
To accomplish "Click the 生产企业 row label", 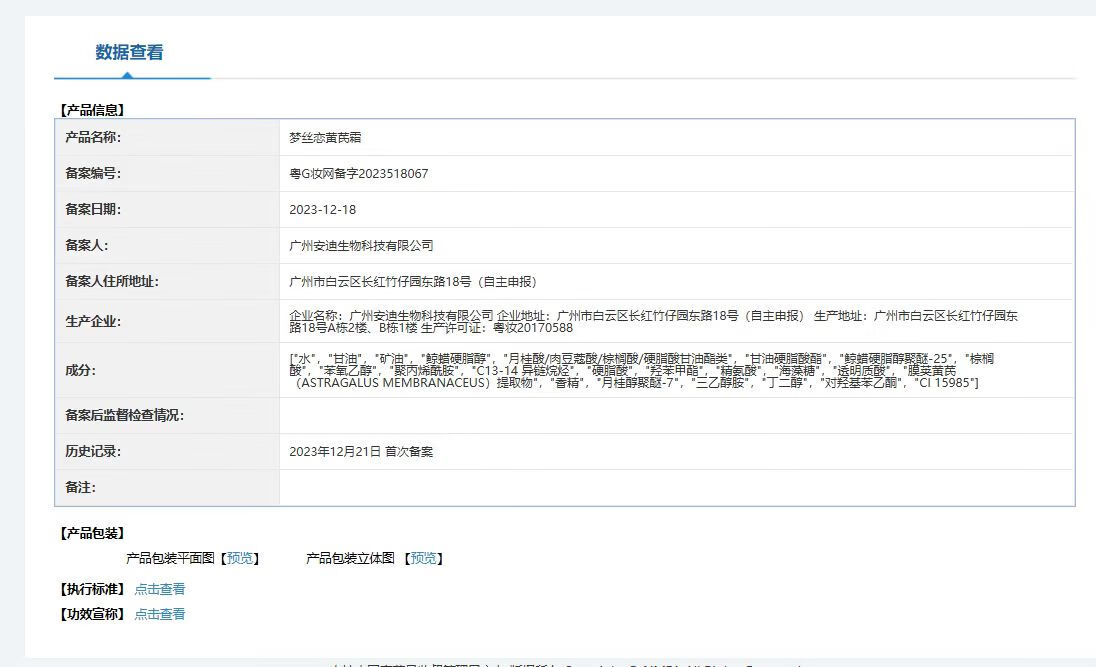I will tap(93, 321).
